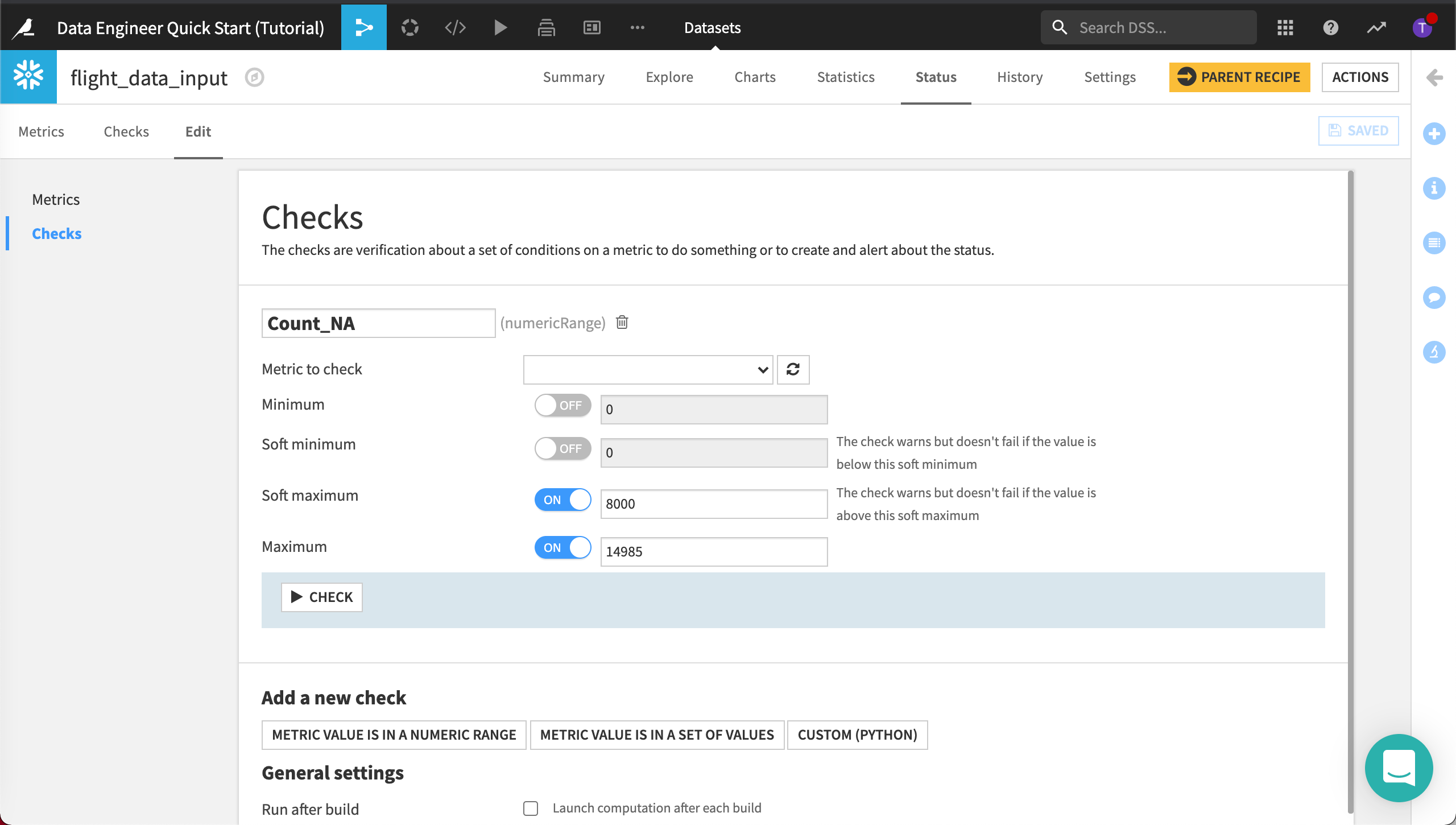Click the search magnifier icon
Viewport: 1456px width, 825px height.
point(1060,27)
